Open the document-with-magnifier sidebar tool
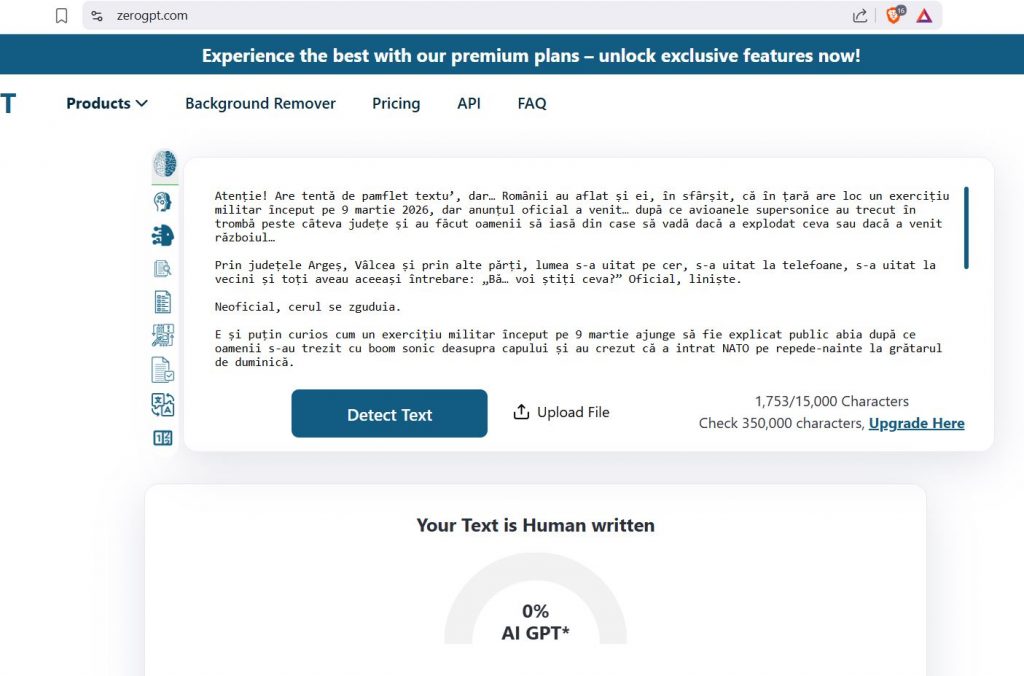 click(162, 268)
